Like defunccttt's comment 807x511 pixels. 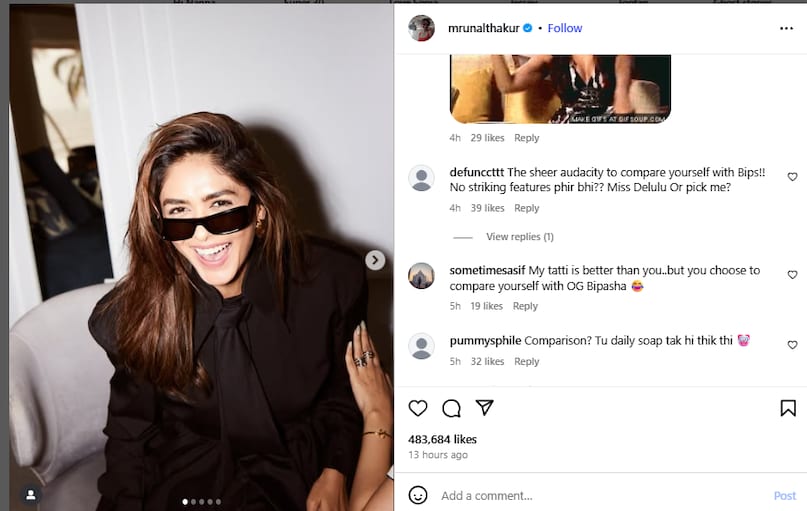[x=792, y=177]
